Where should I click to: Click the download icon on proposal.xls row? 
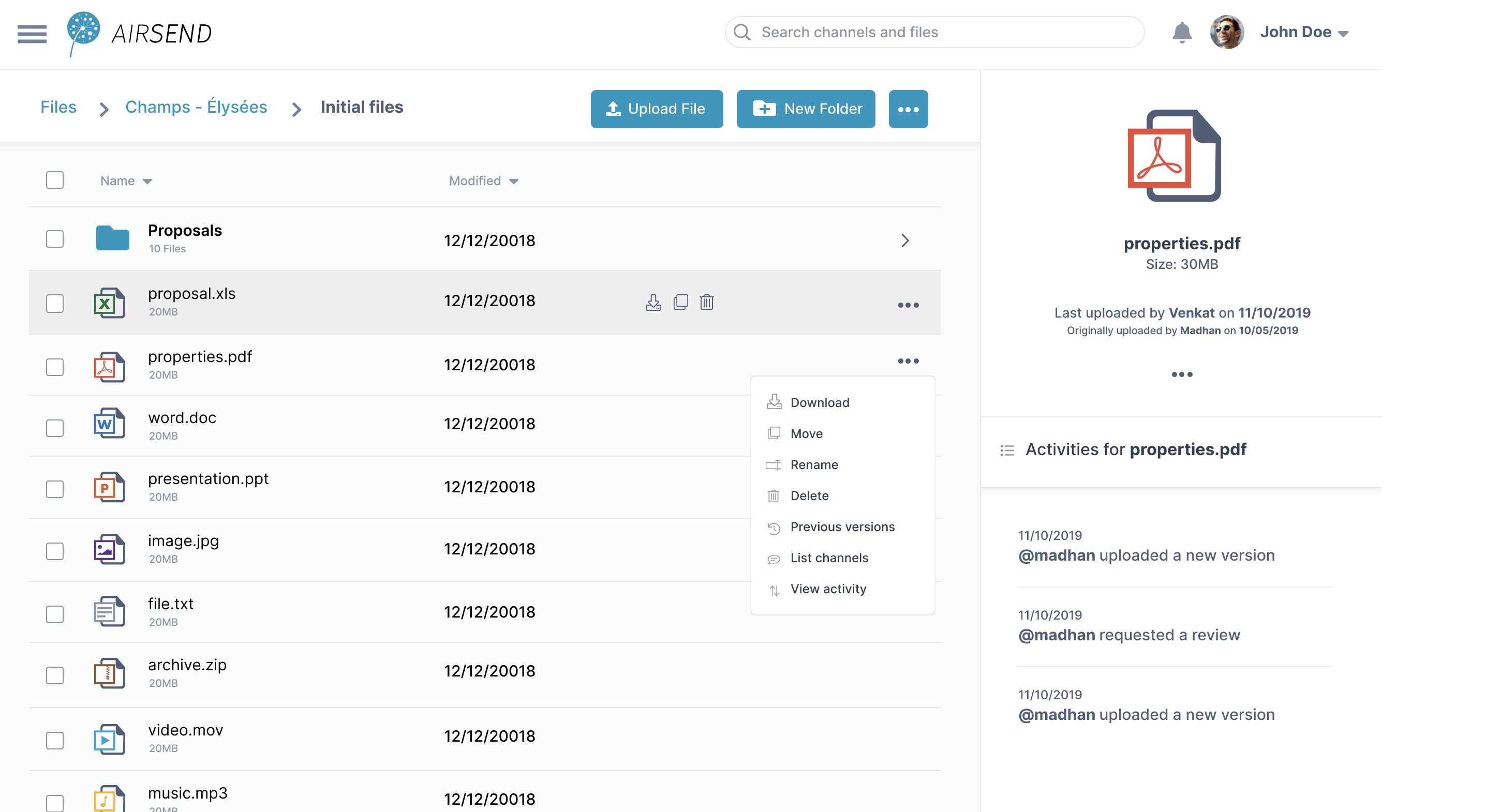click(652, 302)
